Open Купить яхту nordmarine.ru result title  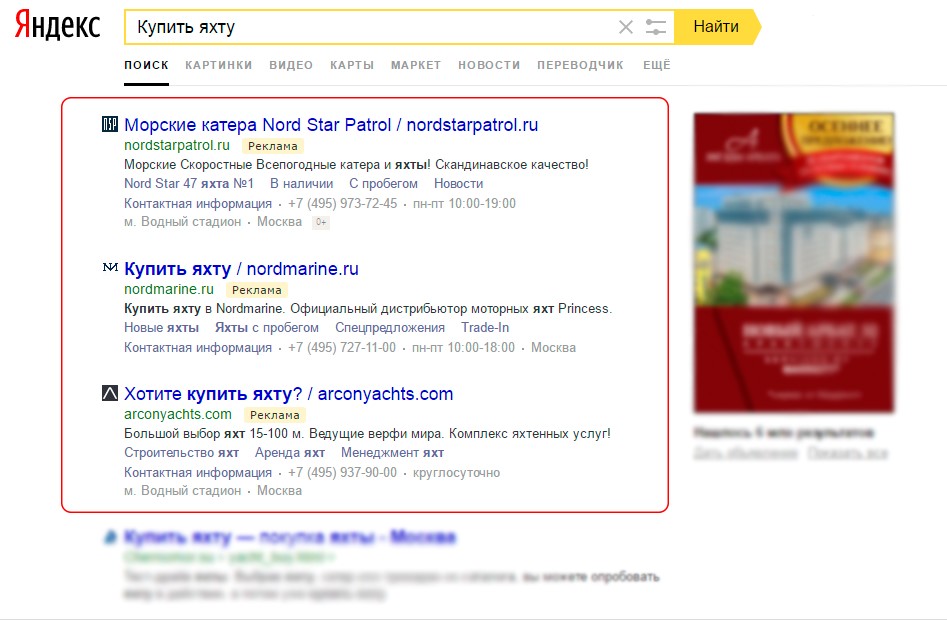point(241,269)
